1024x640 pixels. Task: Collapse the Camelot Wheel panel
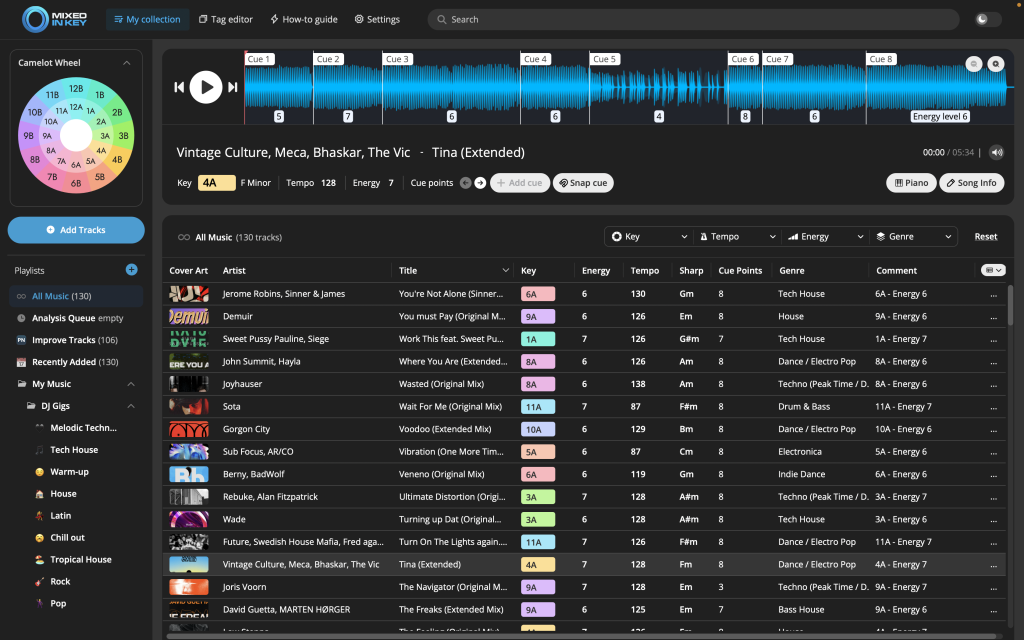pyautogui.click(x=127, y=63)
